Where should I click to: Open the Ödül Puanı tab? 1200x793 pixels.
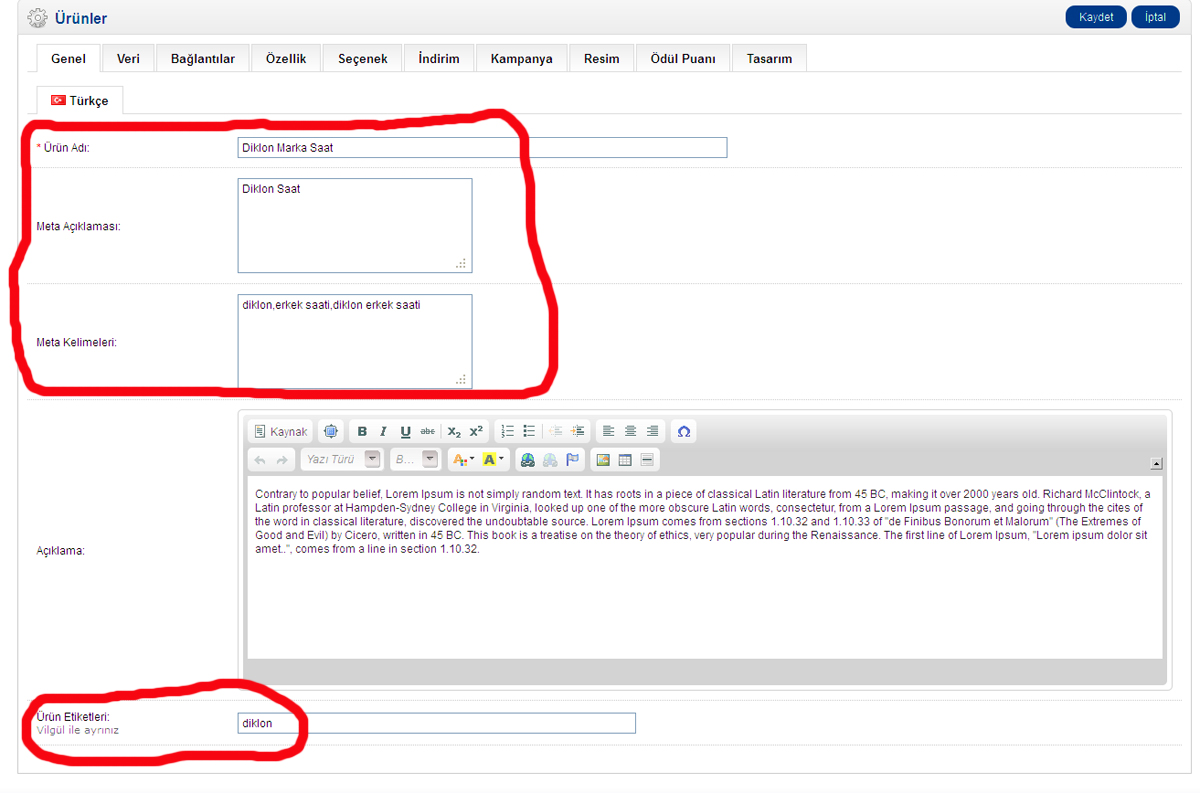[x=683, y=59]
